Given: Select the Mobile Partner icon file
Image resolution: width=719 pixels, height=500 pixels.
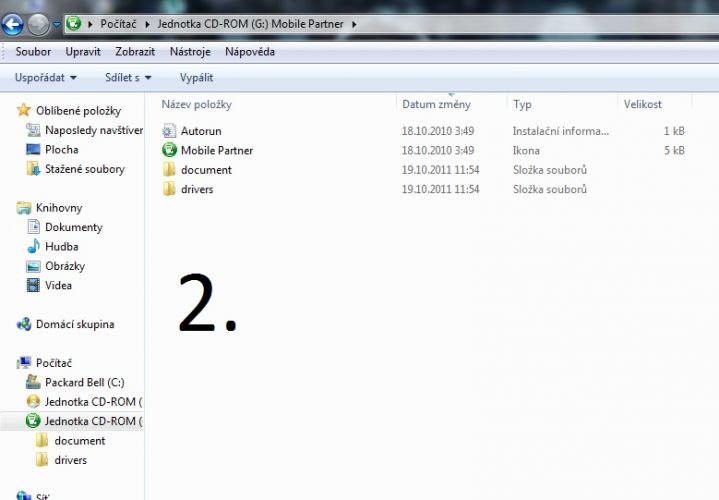Looking at the screenshot, I should click(169, 150).
